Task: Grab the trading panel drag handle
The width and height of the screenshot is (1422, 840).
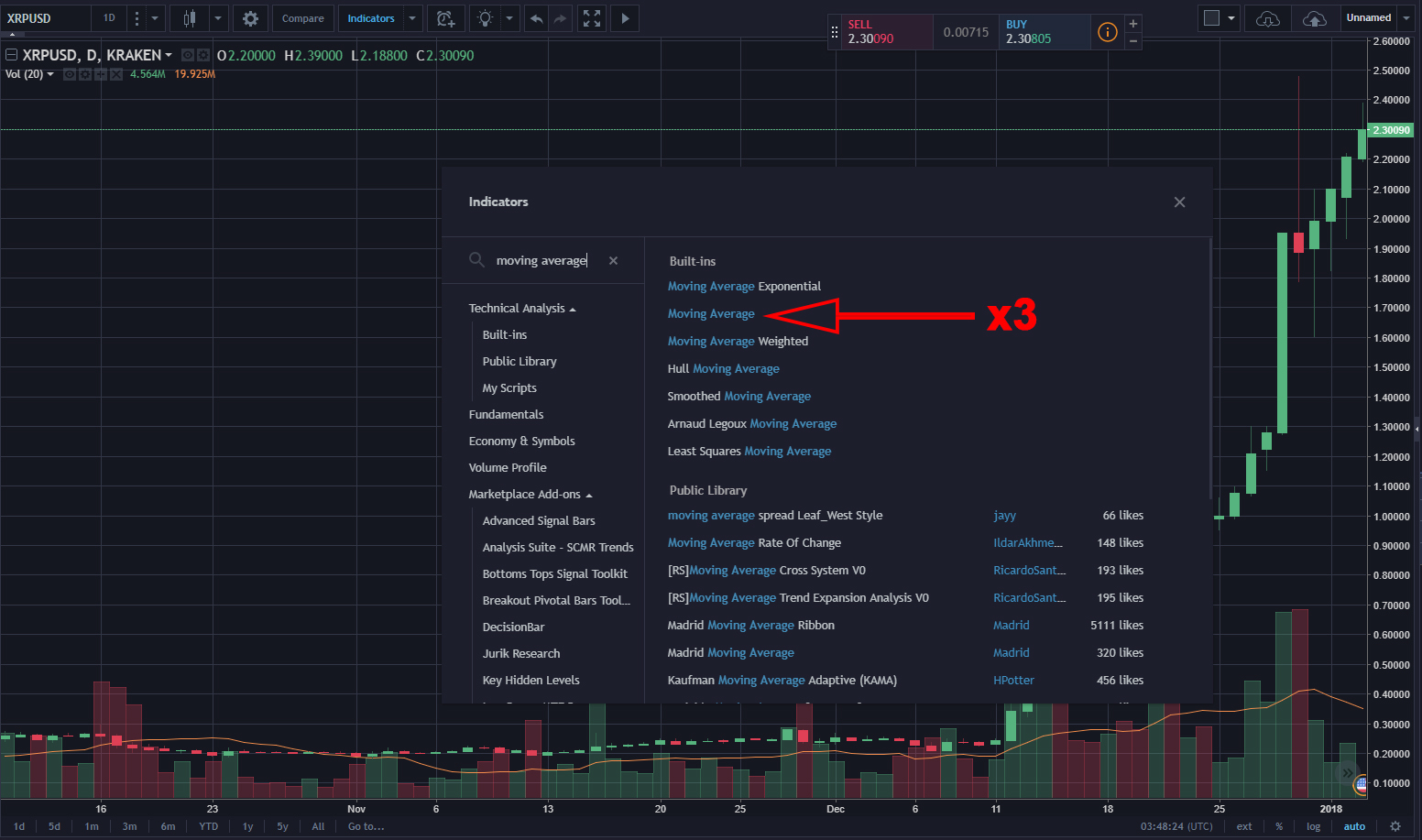Action: tap(834, 32)
